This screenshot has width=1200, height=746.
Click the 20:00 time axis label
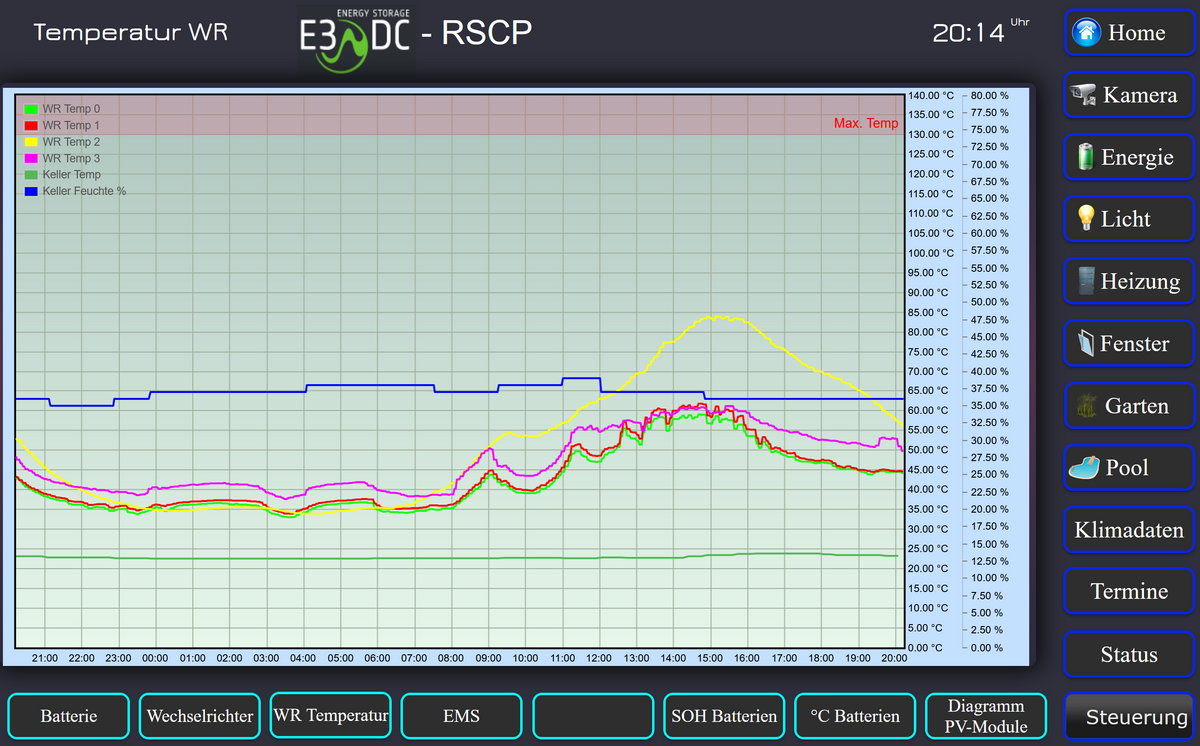pos(893,659)
